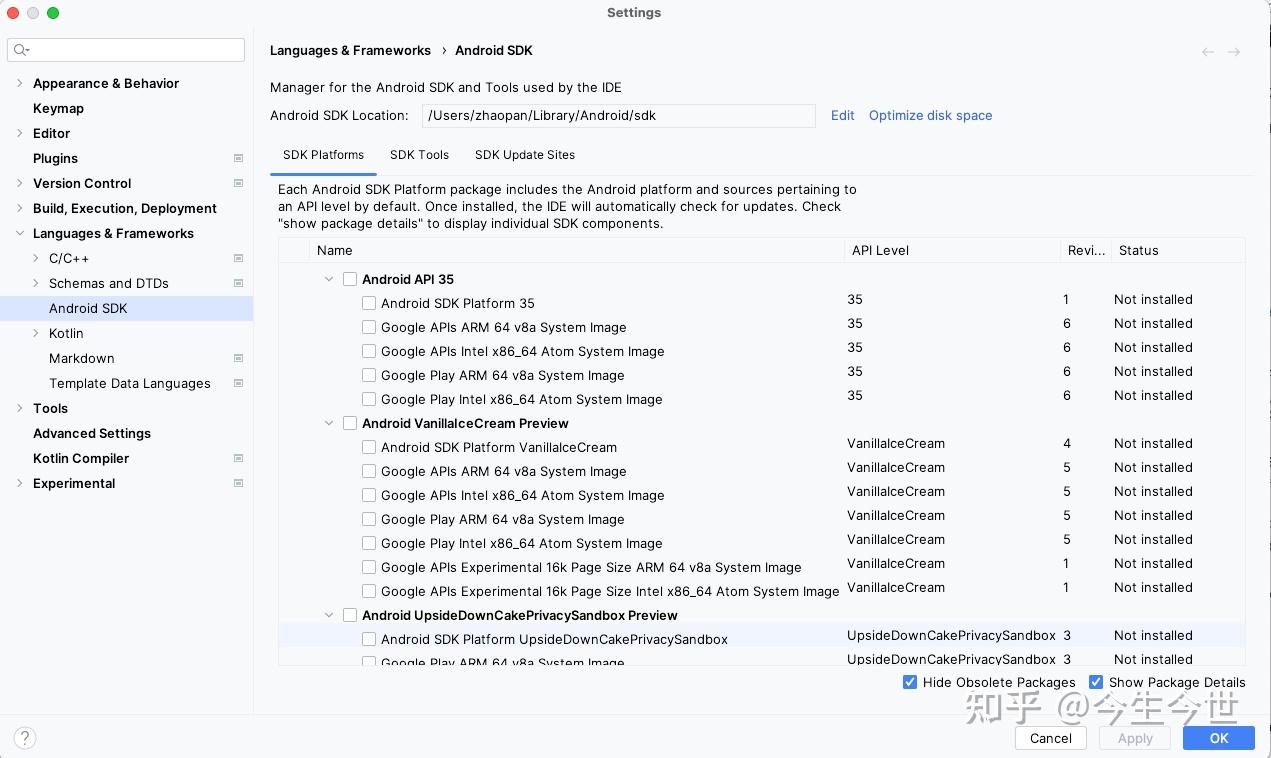Expand Tools in the sidebar
Screen dimensions: 1271x758
[x=20, y=408]
